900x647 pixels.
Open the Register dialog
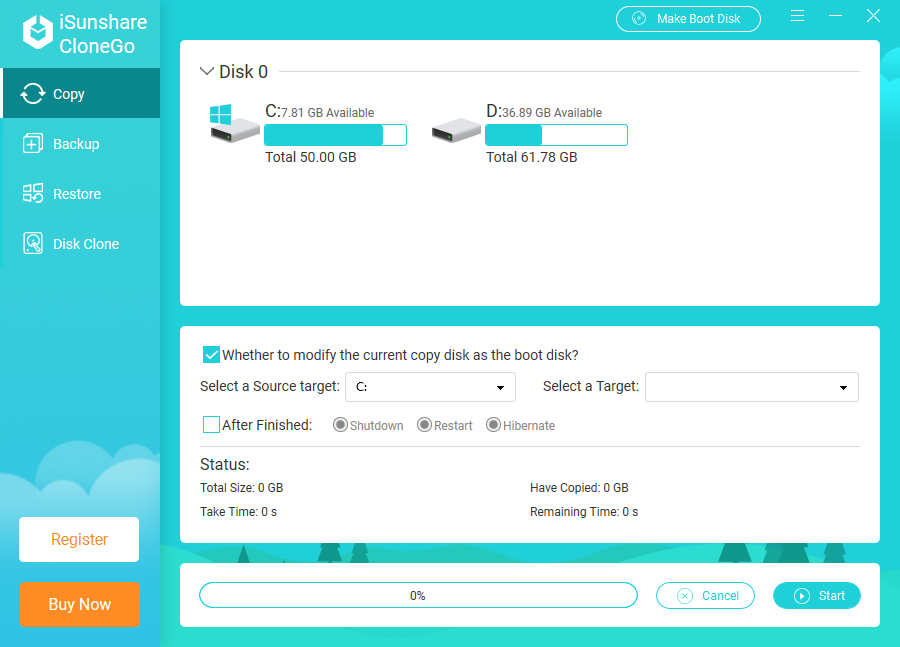(78, 539)
